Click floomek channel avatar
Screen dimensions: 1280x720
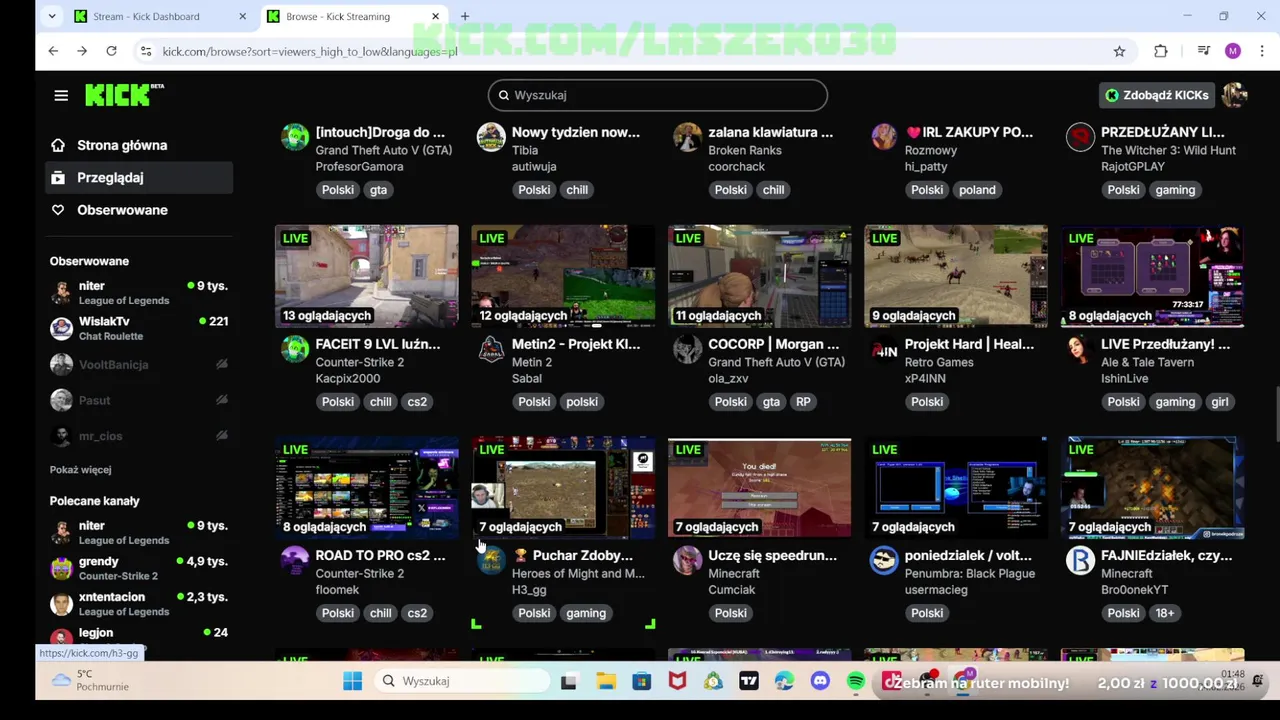click(x=295, y=560)
